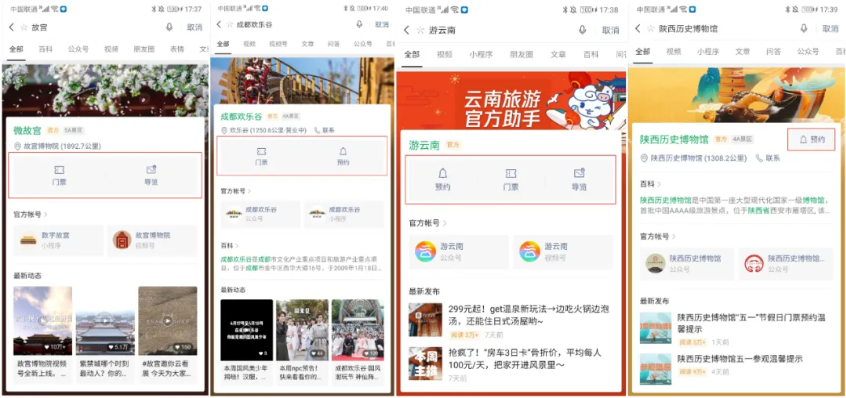Expand 官方帐号 section on 游云南 screen
This screenshot has height=398, width=846.
click(428, 223)
